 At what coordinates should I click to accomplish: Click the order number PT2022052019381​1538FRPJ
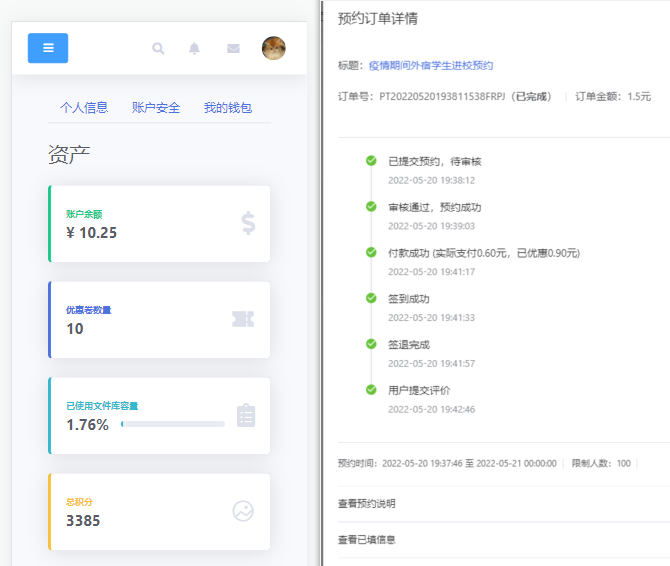tap(442, 97)
